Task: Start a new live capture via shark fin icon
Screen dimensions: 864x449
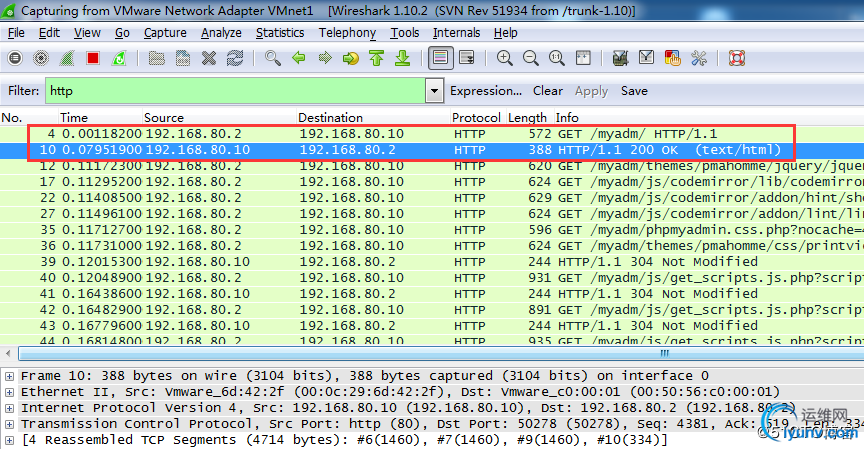Action: pyautogui.click(x=67, y=58)
